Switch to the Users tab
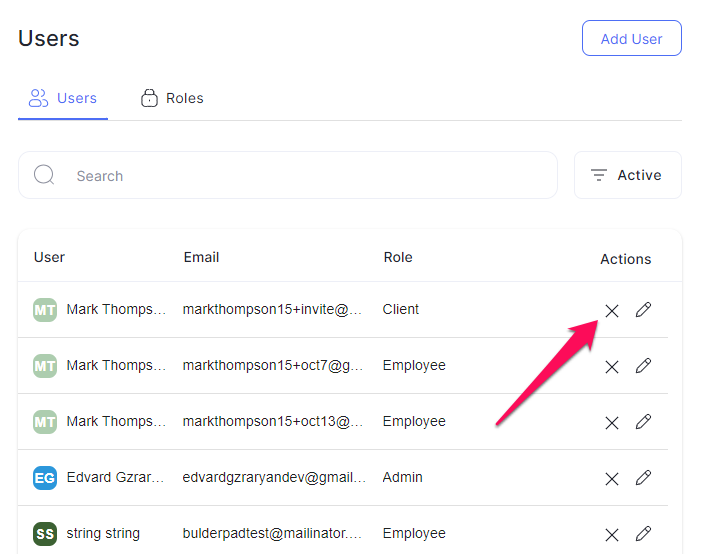Viewport: 709px width, 554px height. tap(63, 98)
